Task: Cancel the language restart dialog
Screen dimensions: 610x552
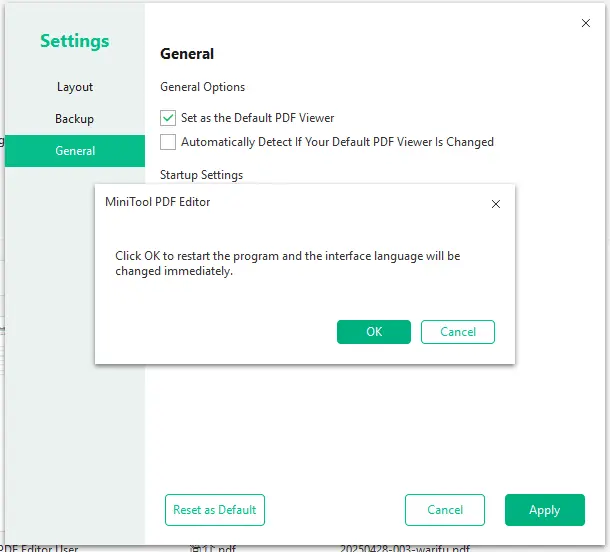Action: coord(458,332)
